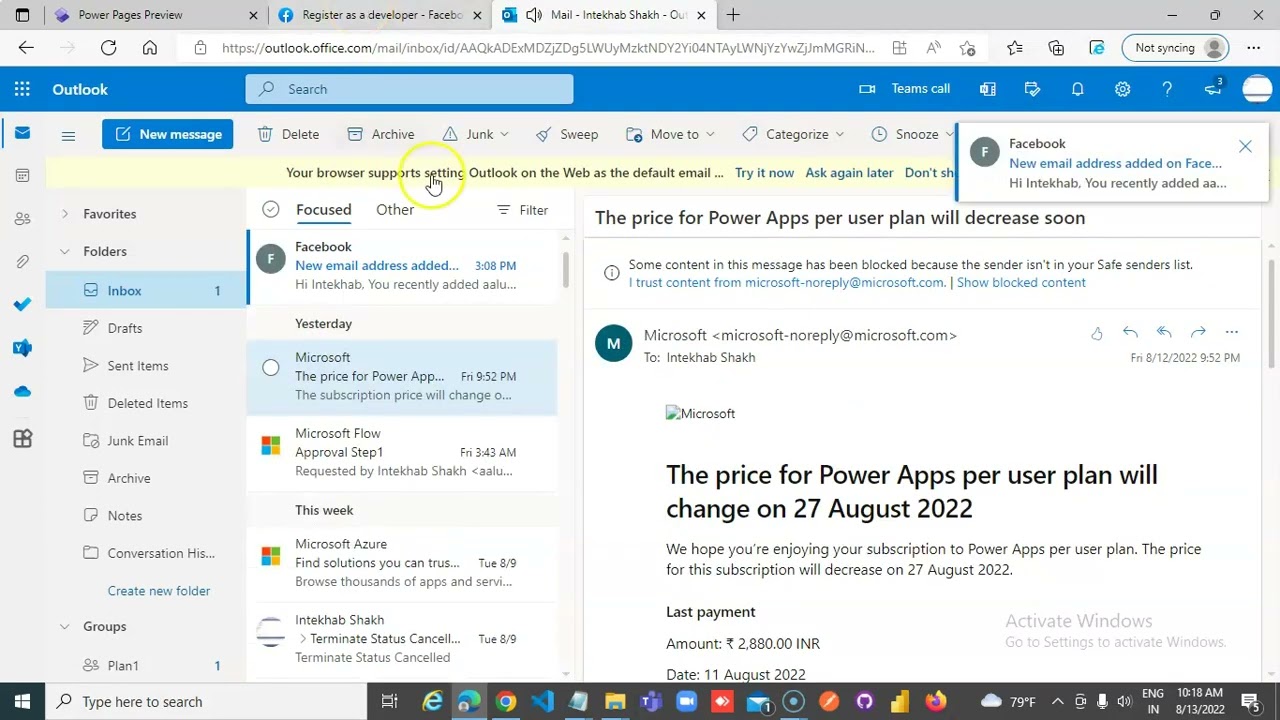
Task: Open the Calendar module in left rail
Action: click(22, 176)
